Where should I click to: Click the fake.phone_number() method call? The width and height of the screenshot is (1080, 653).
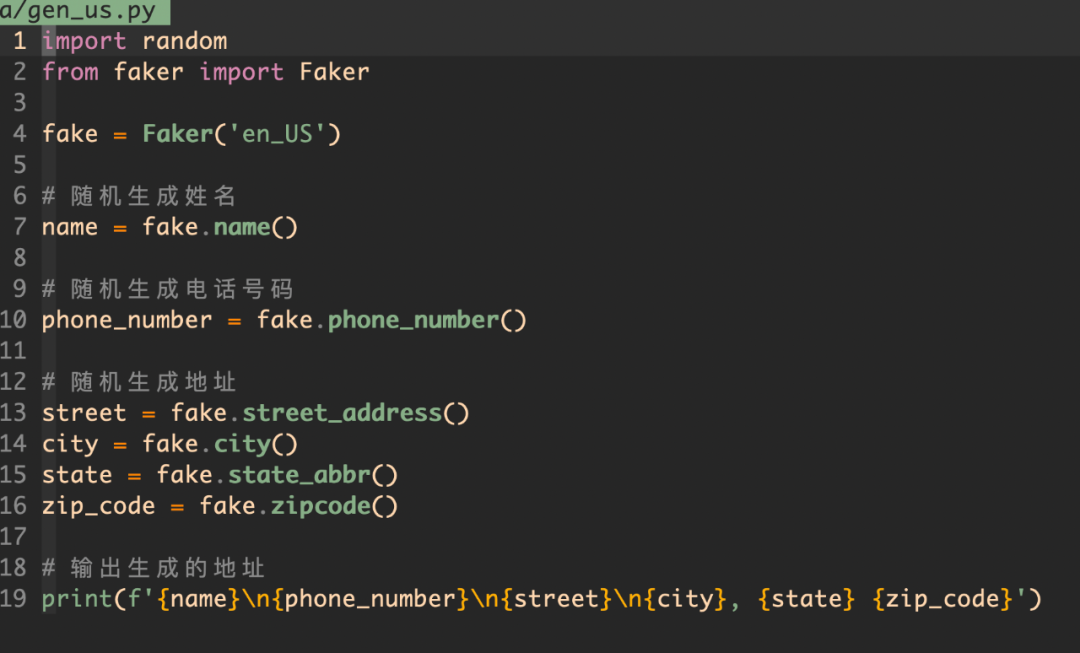click(391, 320)
